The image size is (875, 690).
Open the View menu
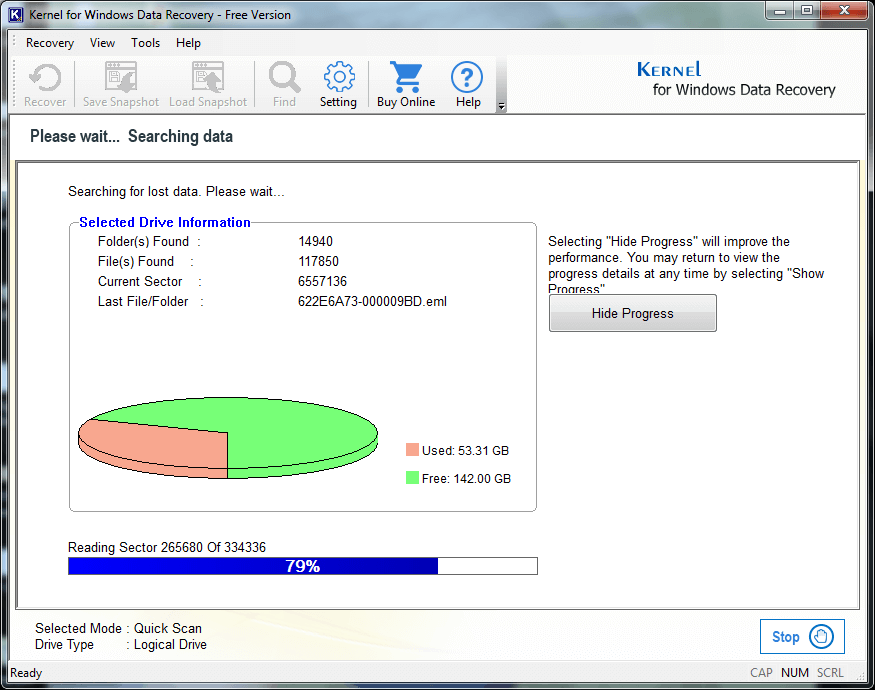click(x=102, y=43)
